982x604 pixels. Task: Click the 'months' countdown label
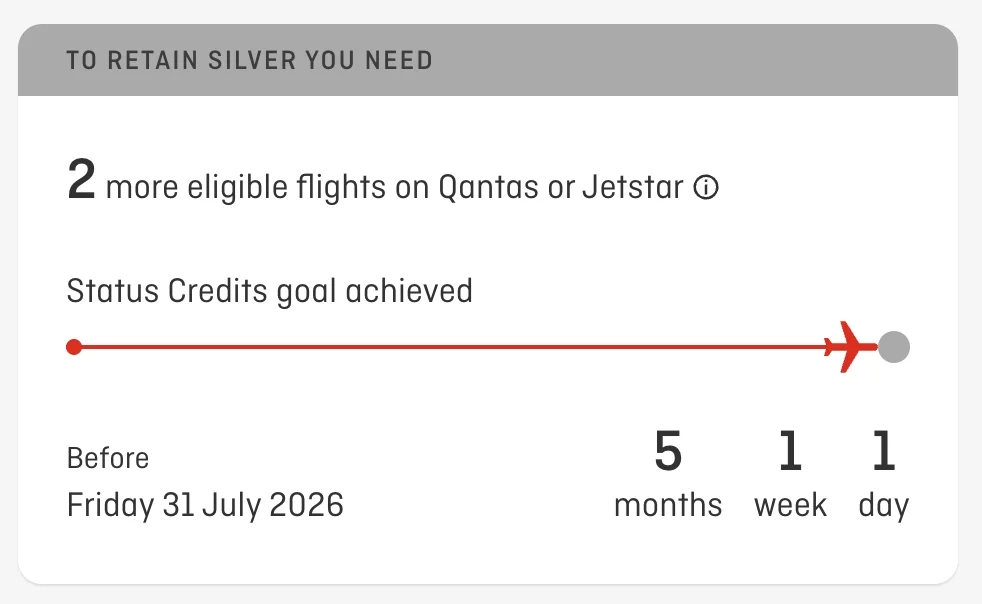coord(668,505)
